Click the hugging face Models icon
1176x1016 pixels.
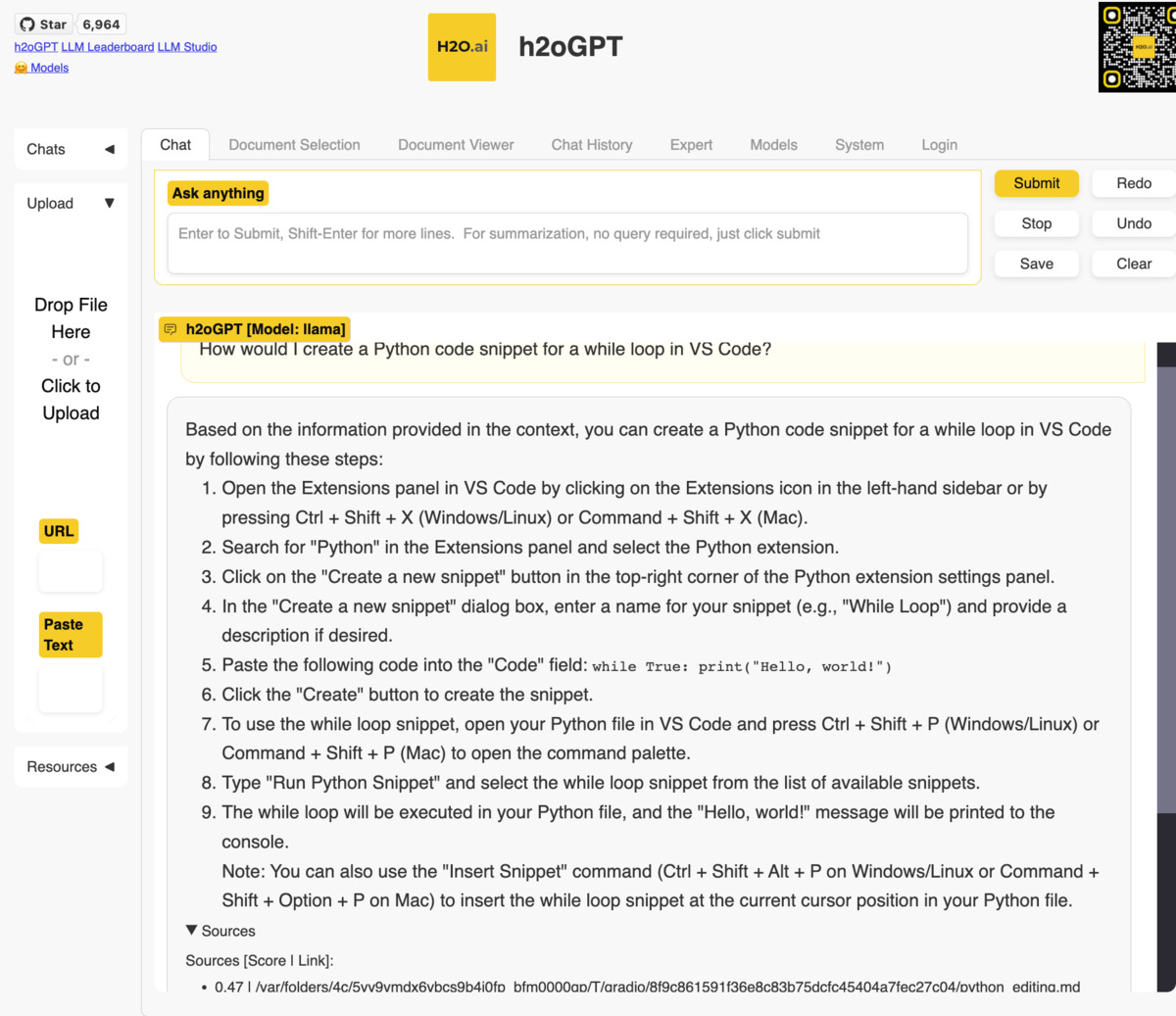[21, 67]
